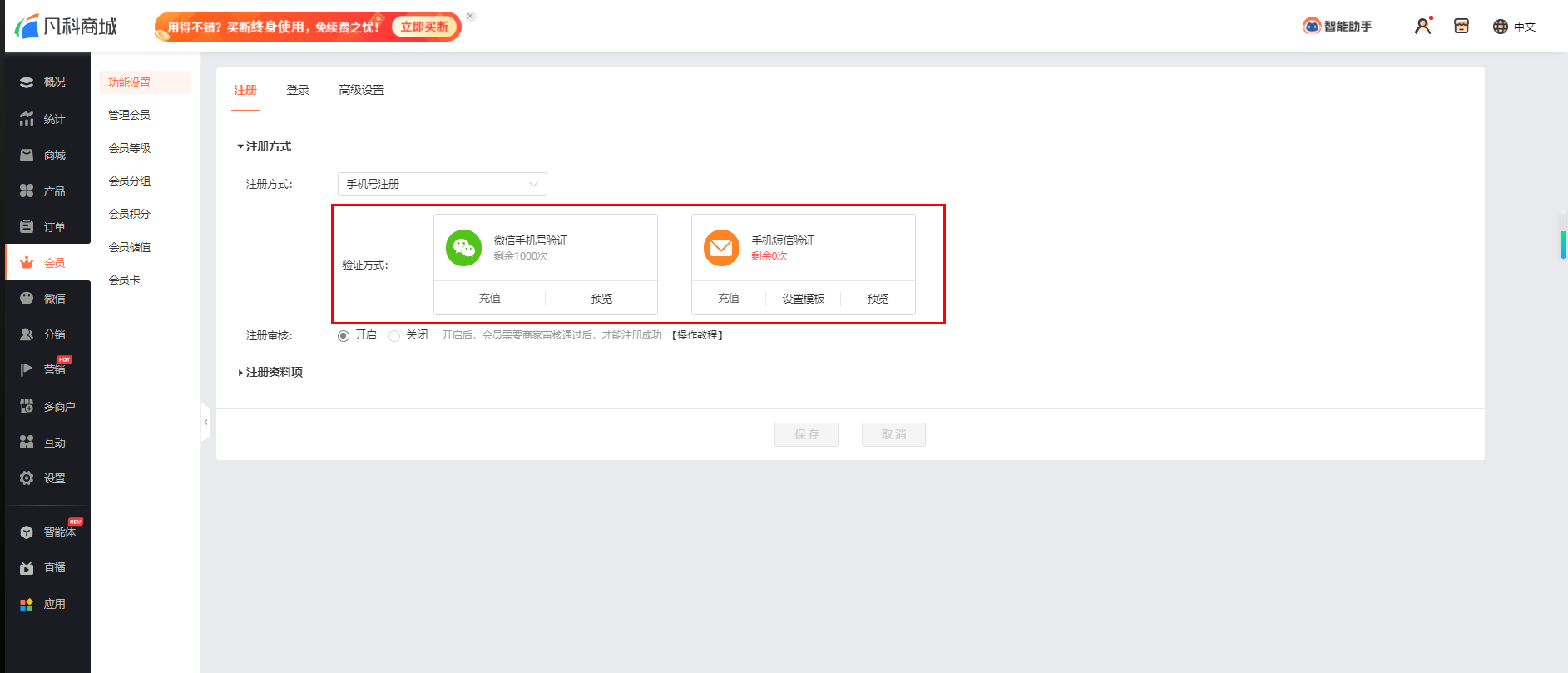Click 充值 under SMS verification
This screenshot has height=673, width=1568.
pyautogui.click(x=729, y=299)
